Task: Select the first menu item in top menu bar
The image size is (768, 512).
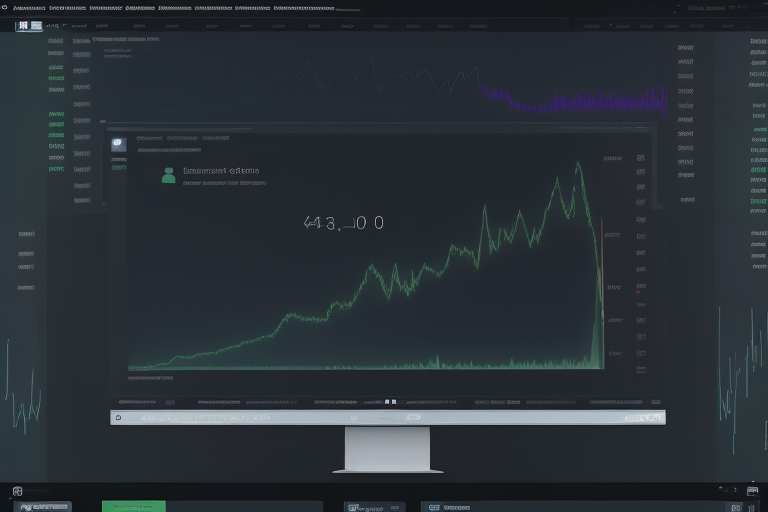Action: pyautogui.click(x=29, y=7)
